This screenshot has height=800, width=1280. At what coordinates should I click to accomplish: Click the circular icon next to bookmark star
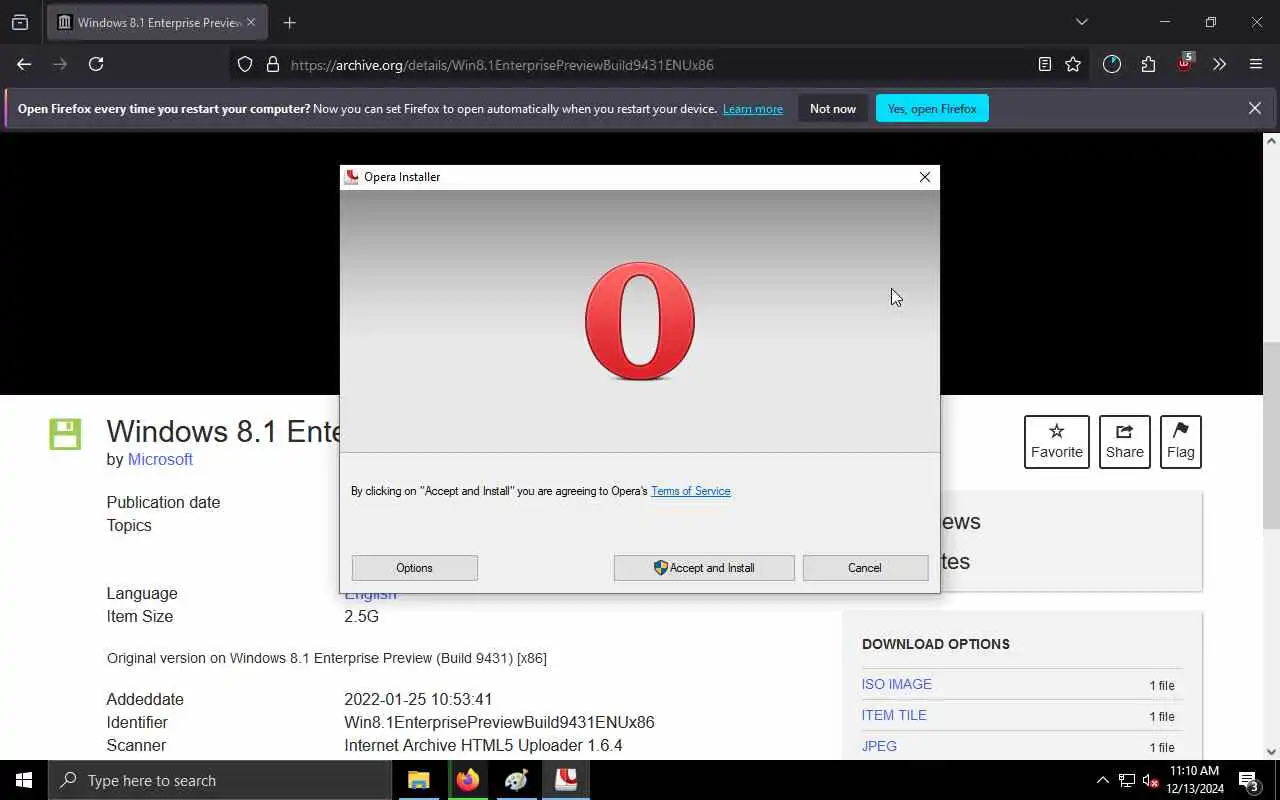click(1112, 64)
